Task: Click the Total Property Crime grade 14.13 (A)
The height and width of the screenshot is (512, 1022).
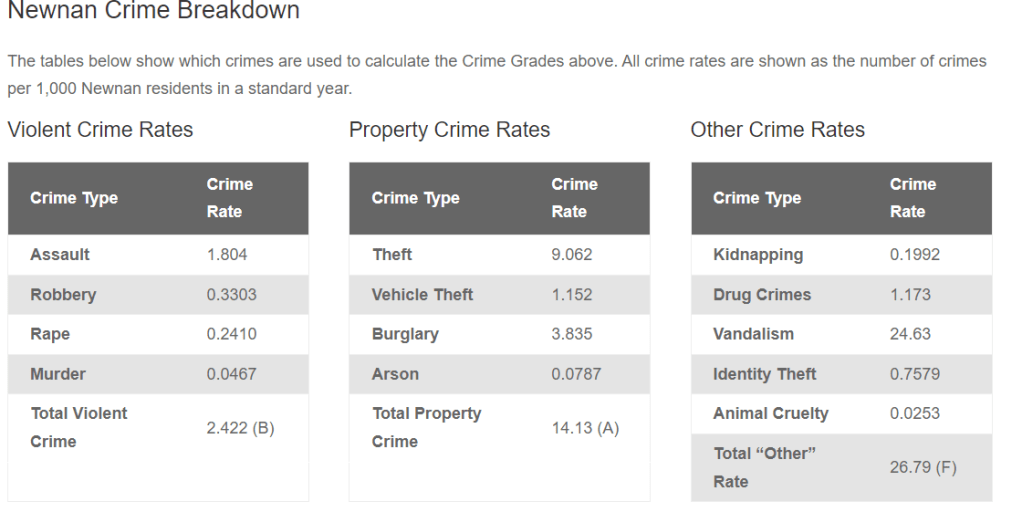Action: click(x=585, y=428)
